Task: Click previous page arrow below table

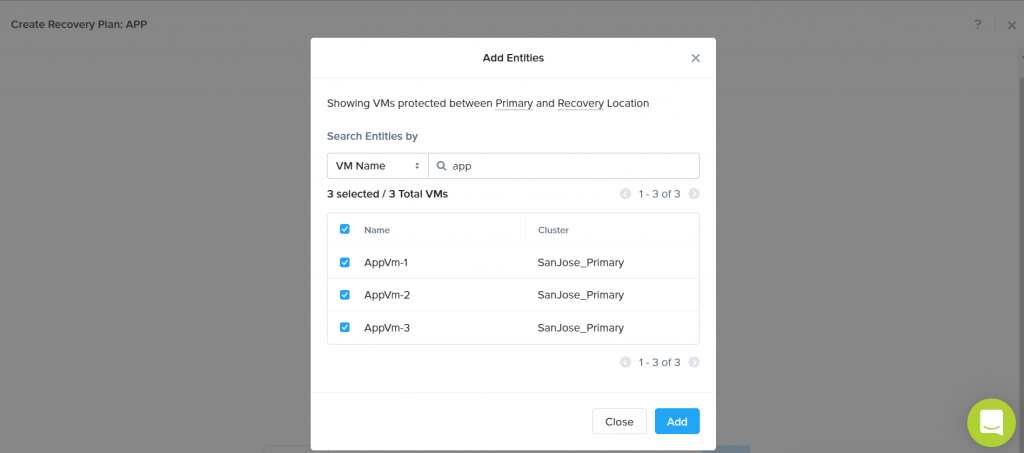Action: pos(626,362)
